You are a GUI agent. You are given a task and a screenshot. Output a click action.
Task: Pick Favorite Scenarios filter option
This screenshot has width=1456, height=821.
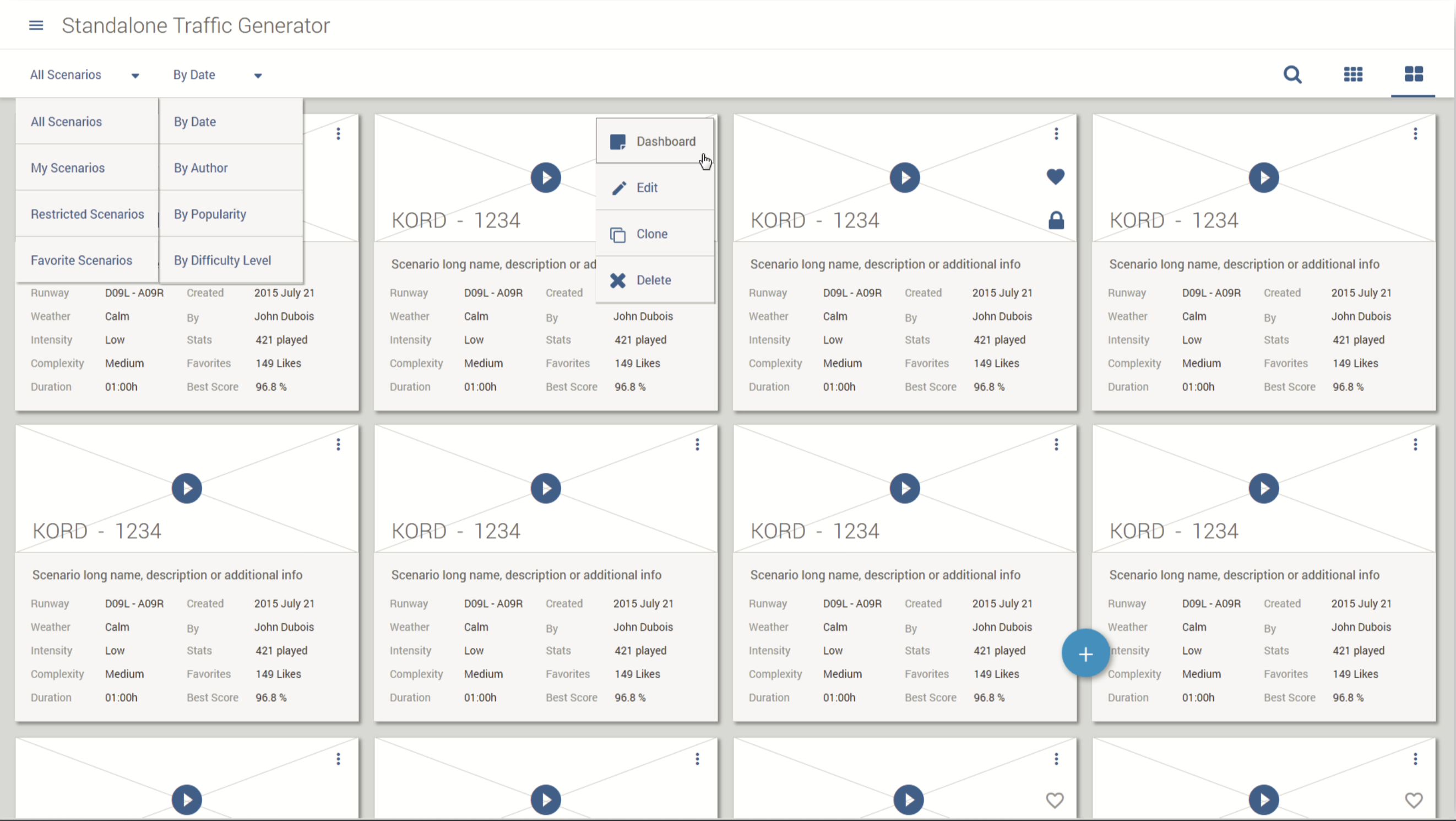(82, 260)
